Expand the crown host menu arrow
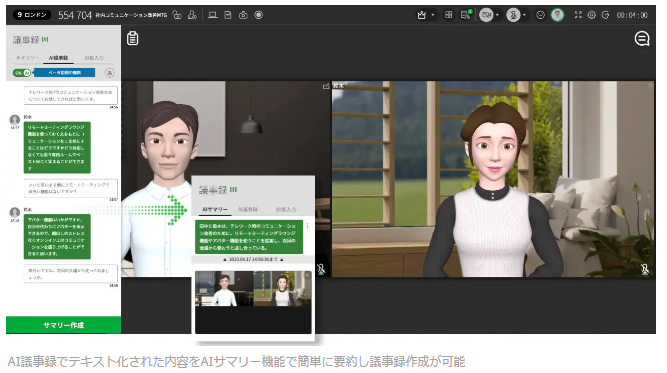 [433, 15]
